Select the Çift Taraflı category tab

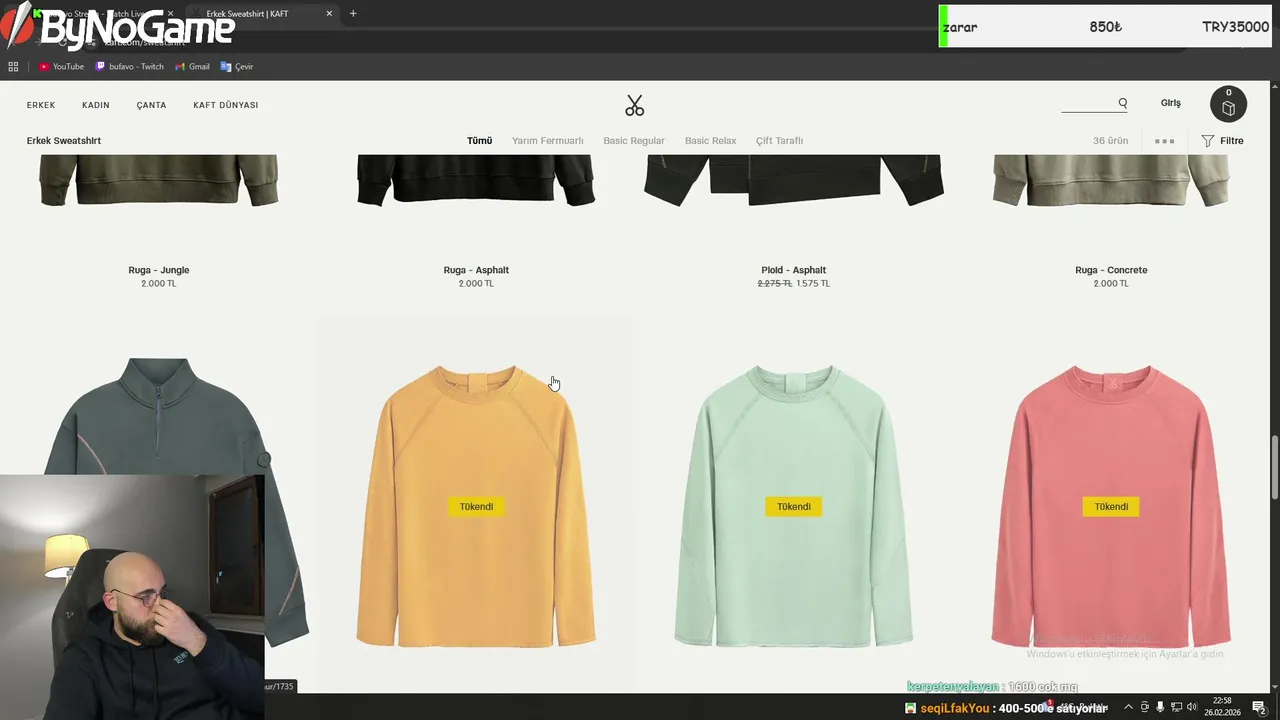pos(779,141)
